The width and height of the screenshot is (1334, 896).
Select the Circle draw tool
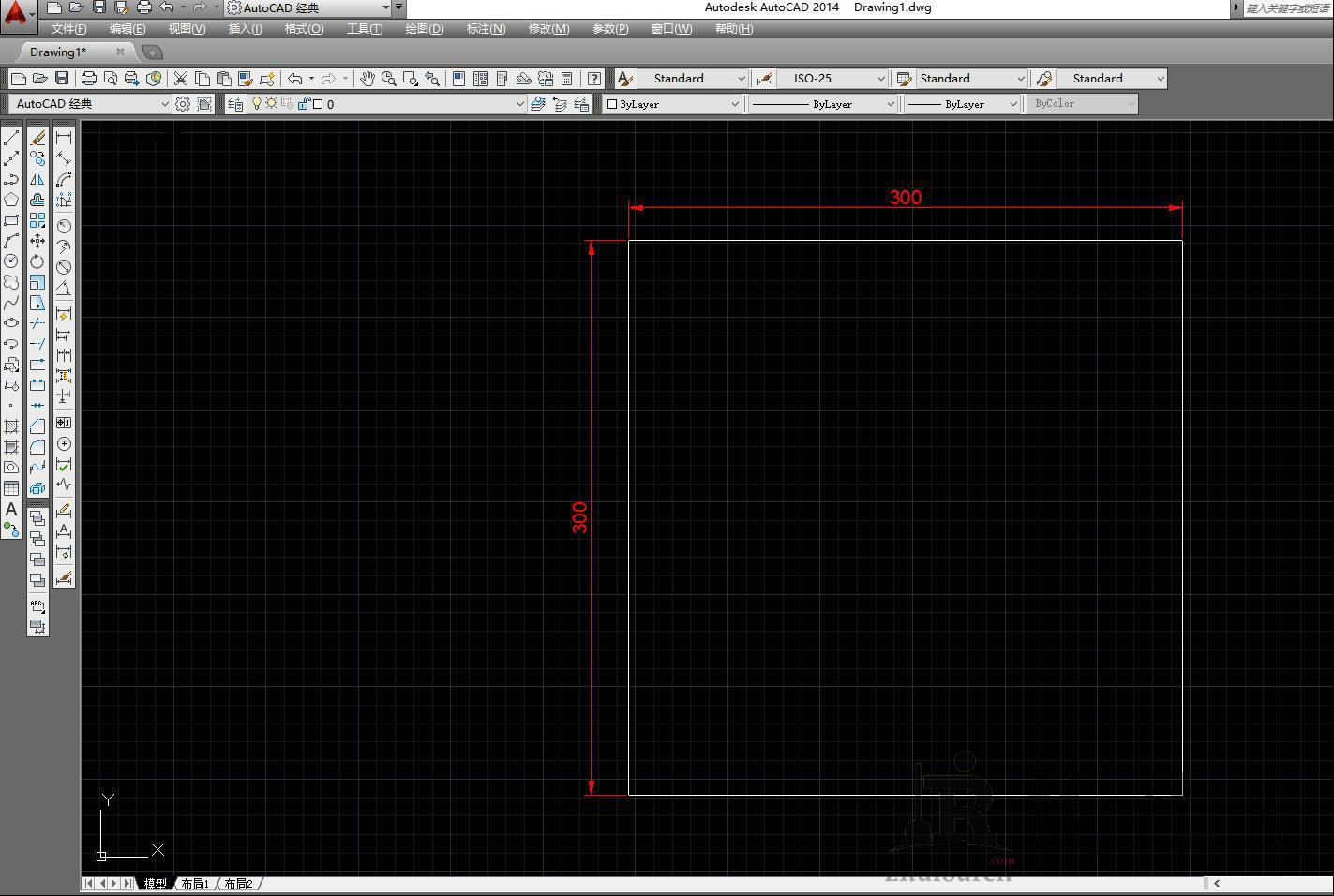11,261
